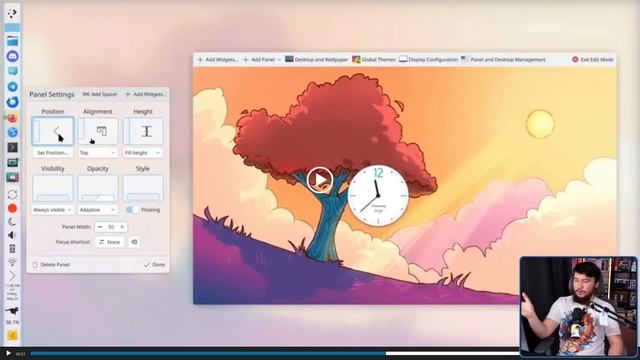
Task: Click the Opacity preview box
Action: click(x=98, y=188)
